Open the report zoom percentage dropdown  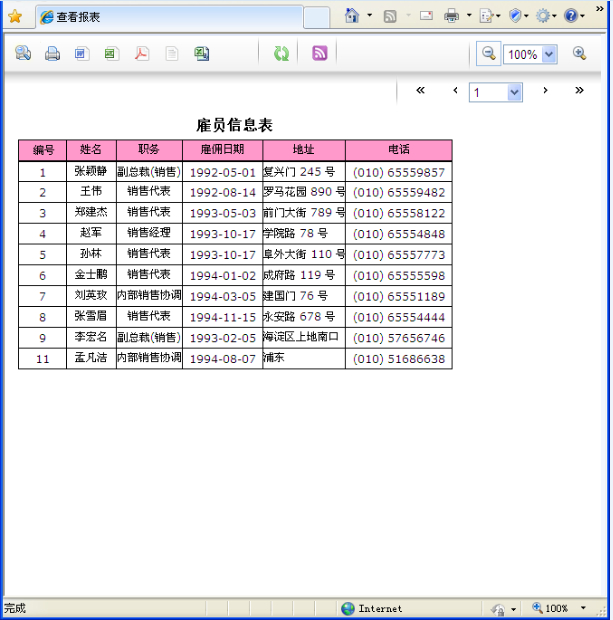coord(549,54)
